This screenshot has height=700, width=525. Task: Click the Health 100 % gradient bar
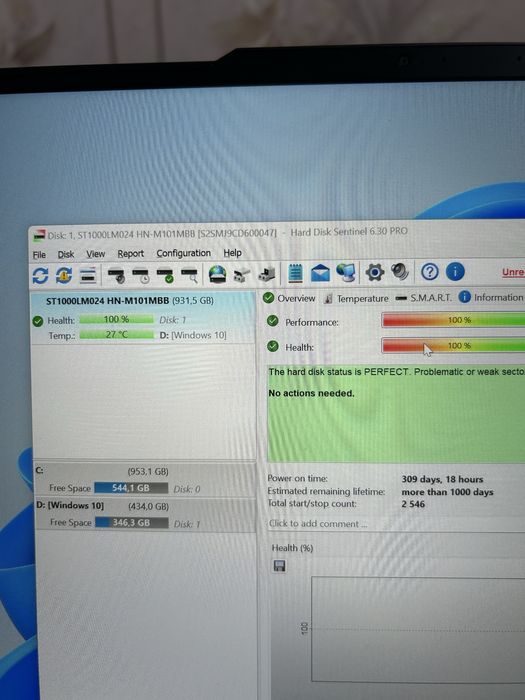pyautogui.click(x=453, y=346)
